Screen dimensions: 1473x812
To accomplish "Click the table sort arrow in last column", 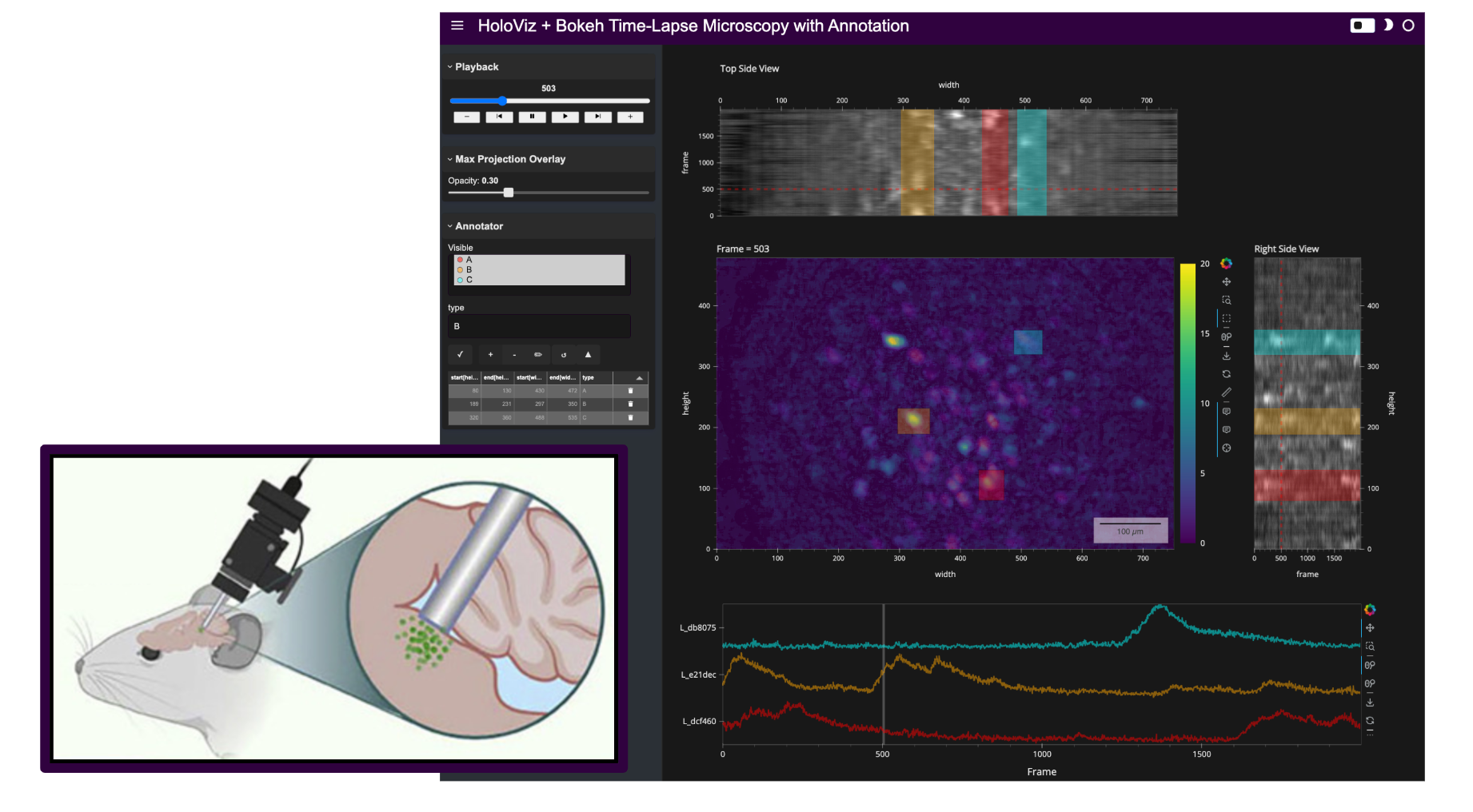I will (x=639, y=377).
